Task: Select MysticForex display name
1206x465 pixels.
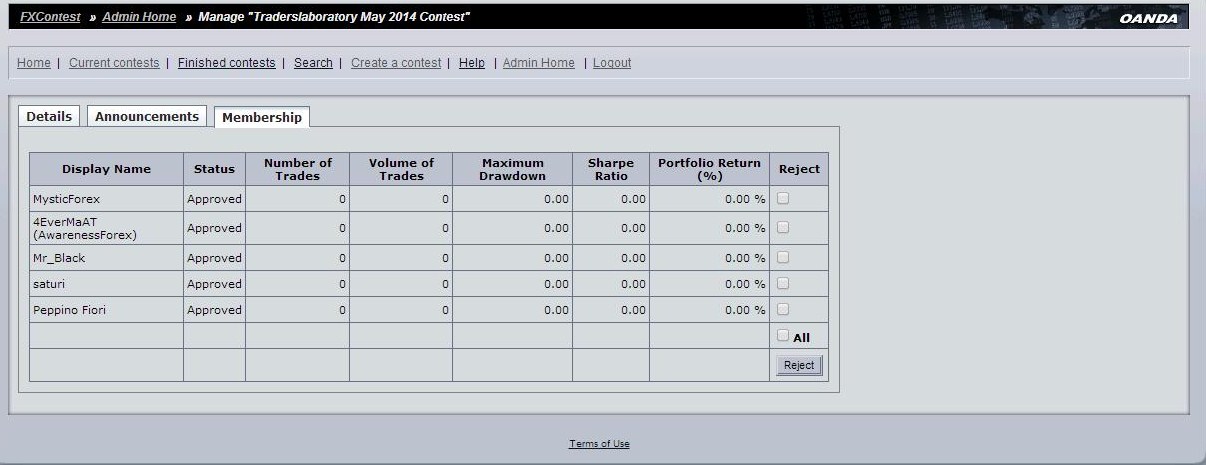Action: [66, 199]
